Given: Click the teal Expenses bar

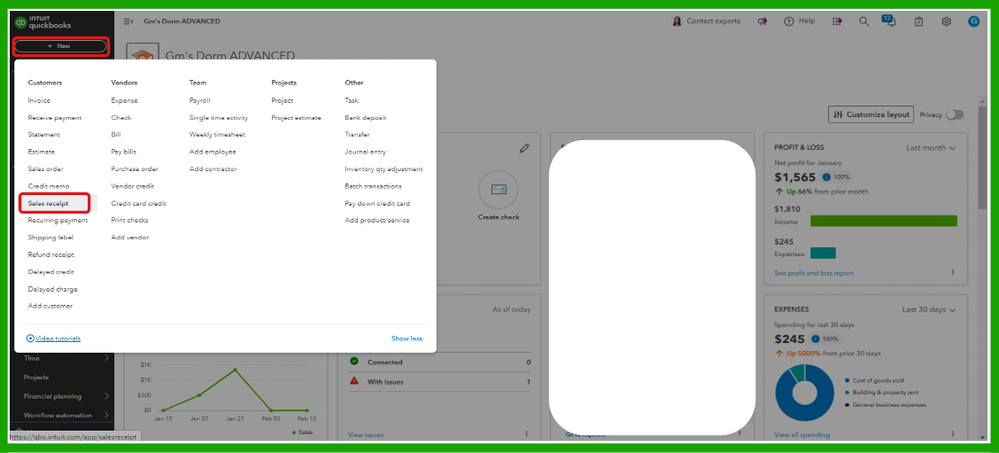Looking at the screenshot, I should (823, 253).
